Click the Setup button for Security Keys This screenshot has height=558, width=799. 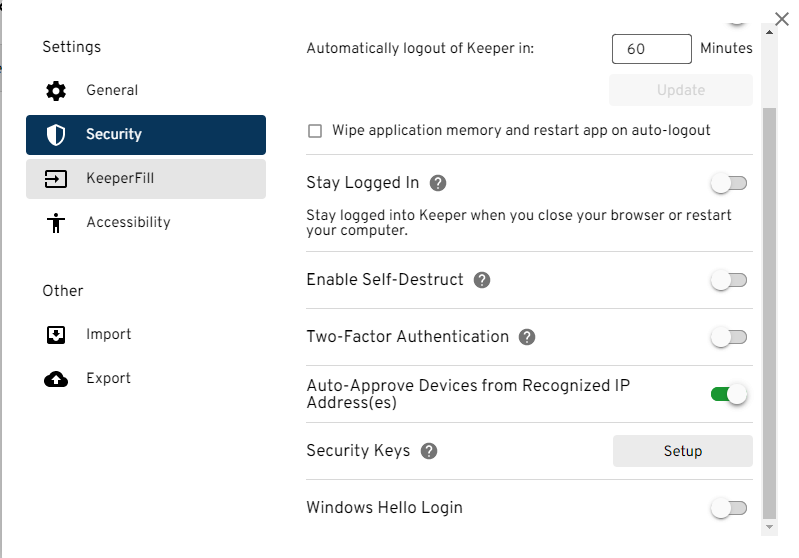[x=682, y=451]
